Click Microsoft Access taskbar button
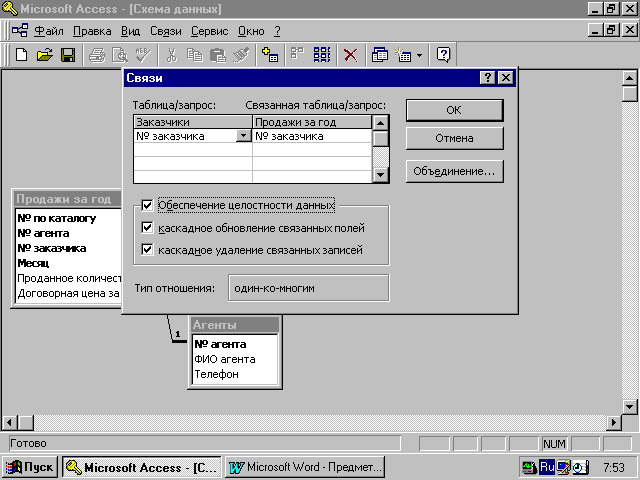The image size is (640, 480). click(142, 467)
